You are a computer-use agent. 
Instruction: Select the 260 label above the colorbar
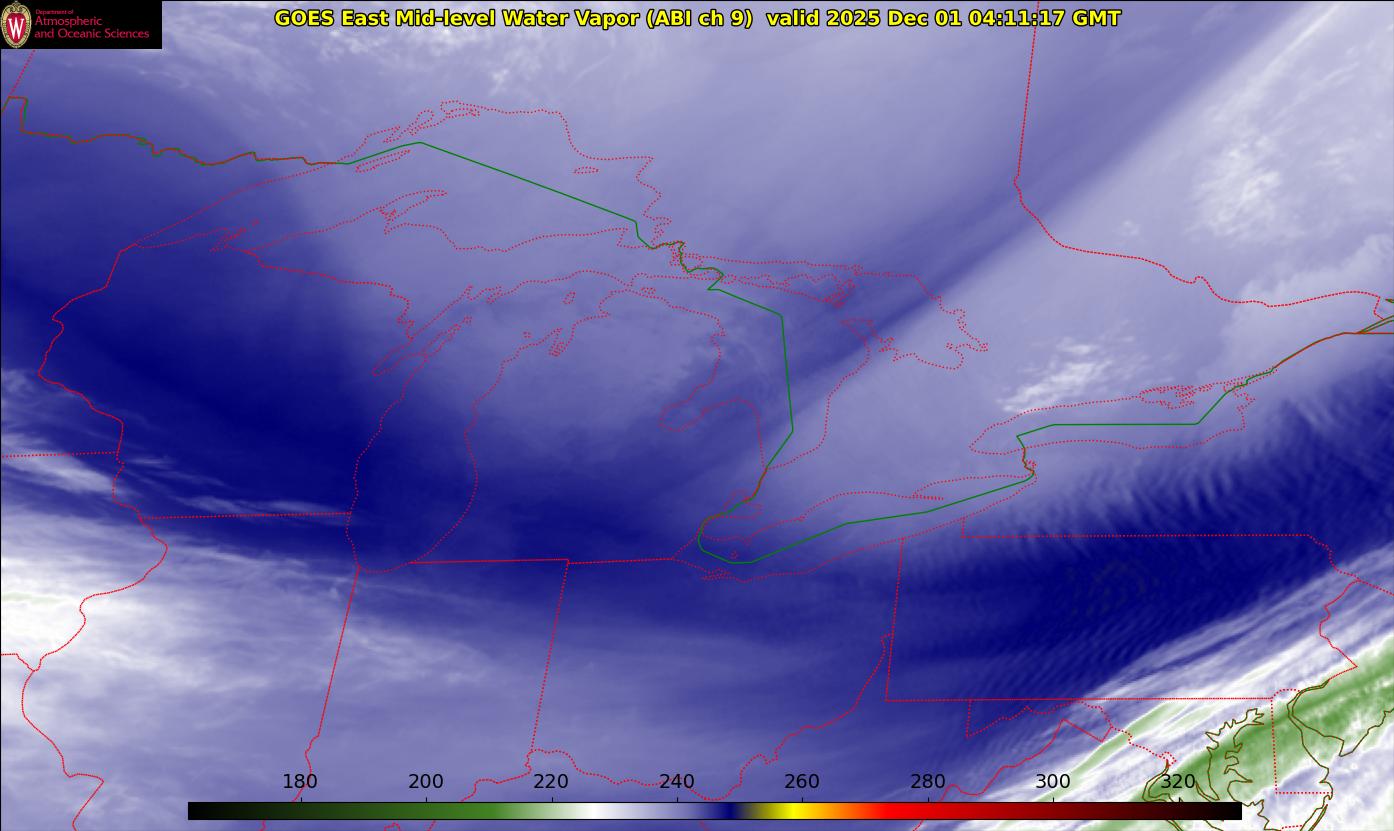click(x=802, y=782)
